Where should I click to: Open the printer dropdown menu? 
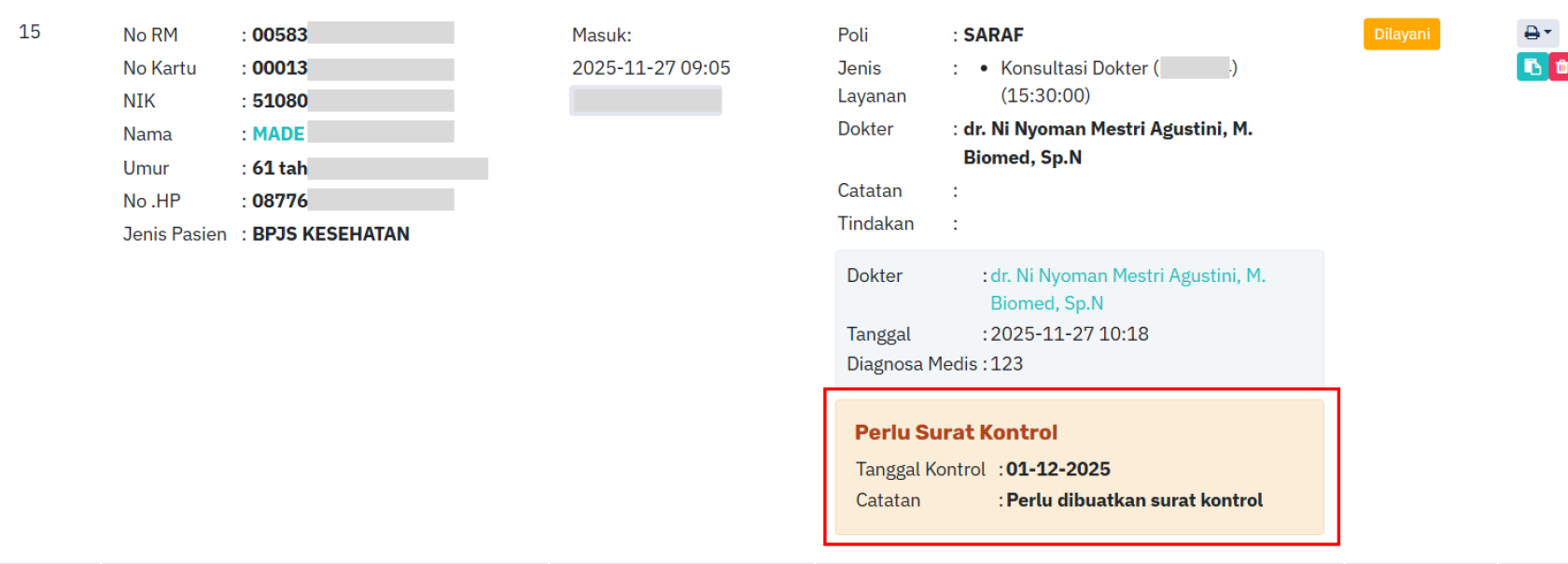1537,34
